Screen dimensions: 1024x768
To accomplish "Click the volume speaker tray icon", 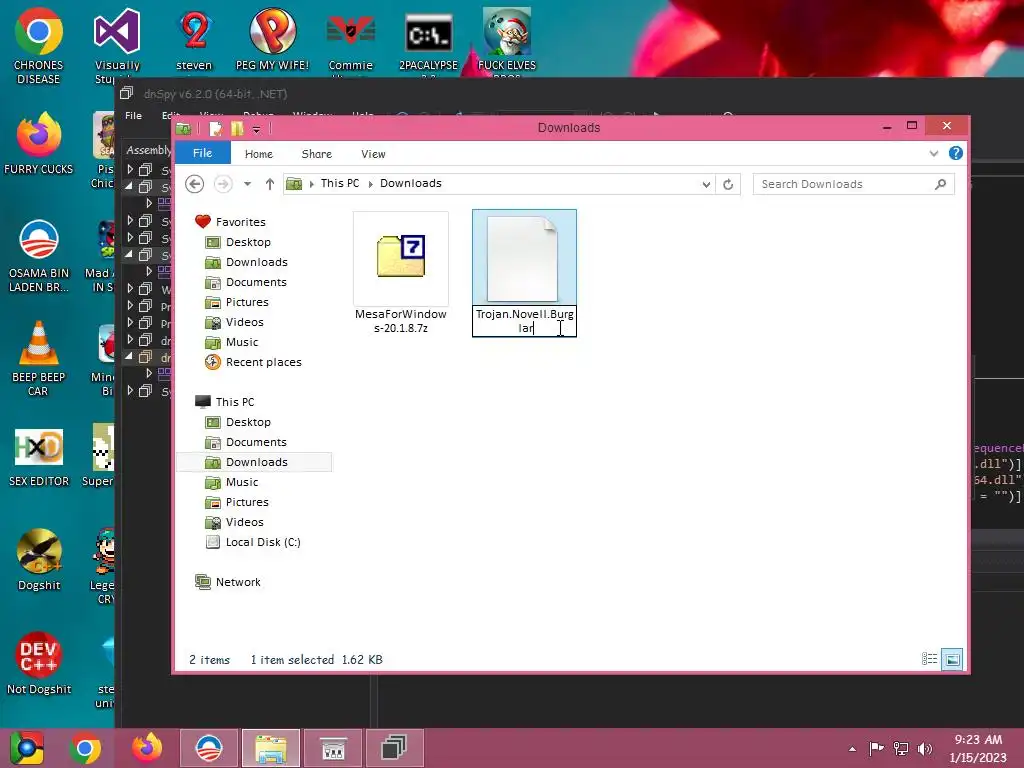I will point(924,748).
